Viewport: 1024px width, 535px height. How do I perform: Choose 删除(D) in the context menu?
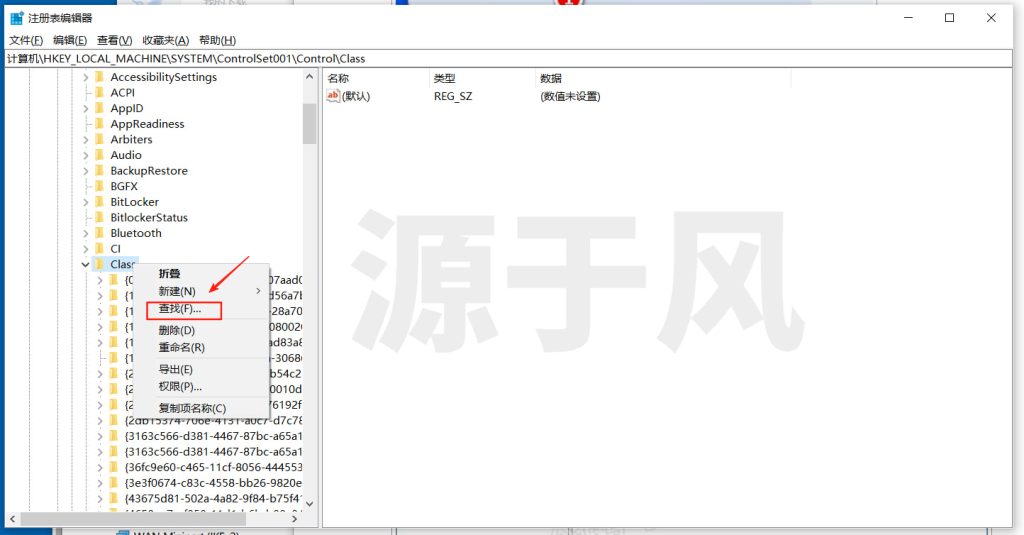(202, 331)
